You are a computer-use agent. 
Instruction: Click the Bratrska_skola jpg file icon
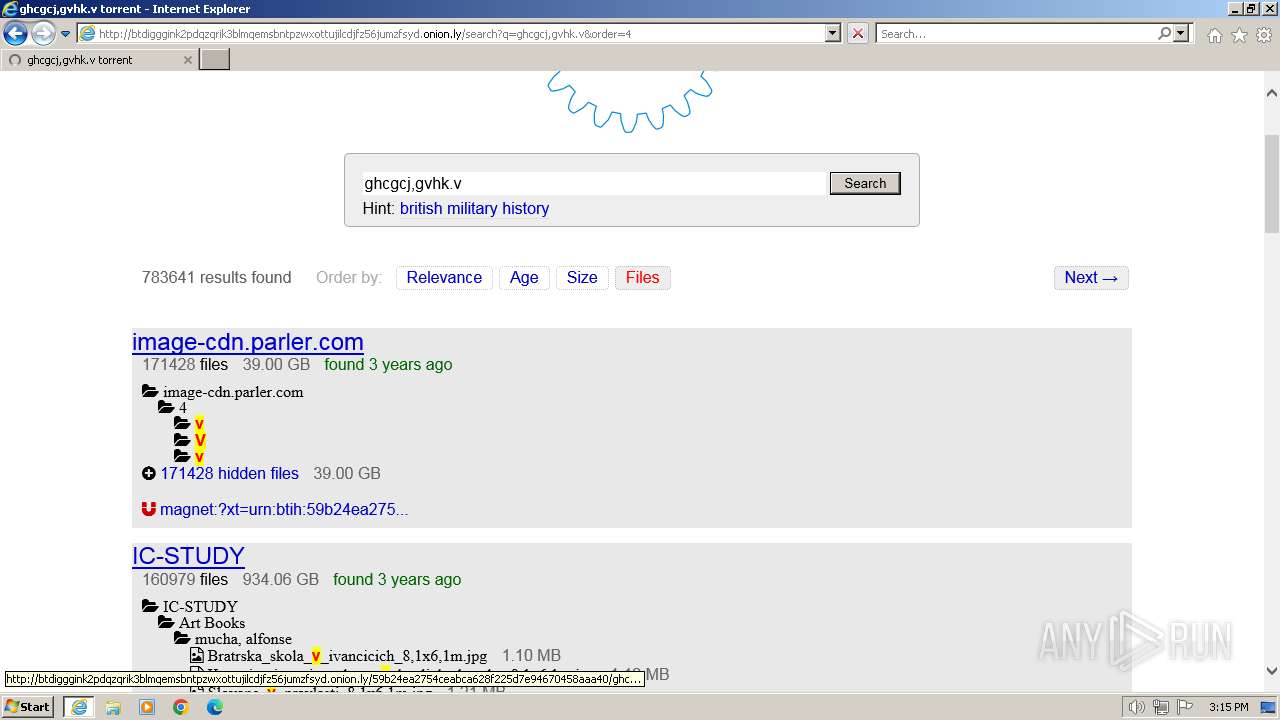click(x=197, y=656)
